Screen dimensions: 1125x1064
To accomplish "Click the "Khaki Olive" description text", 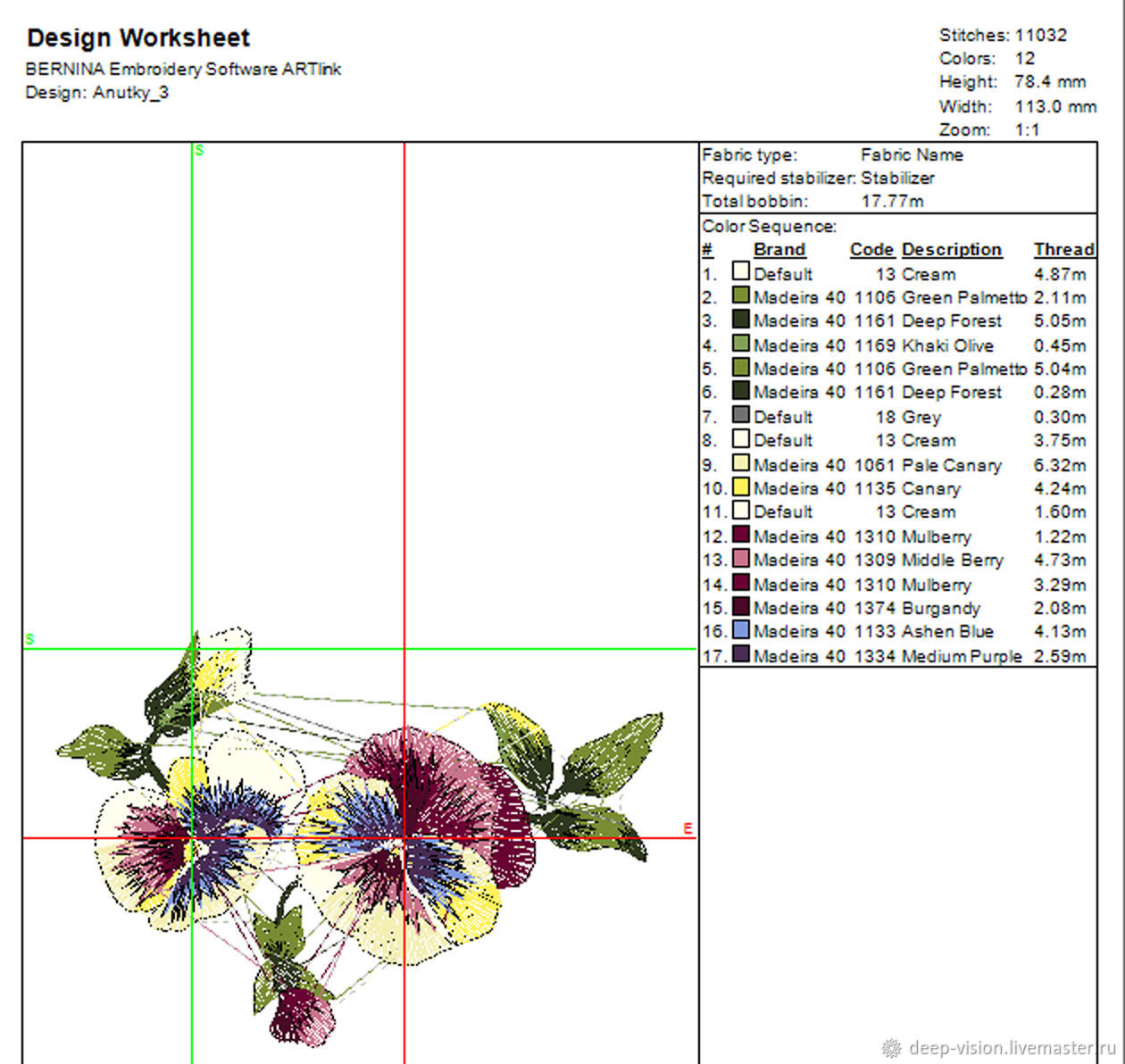I will [947, 345].
